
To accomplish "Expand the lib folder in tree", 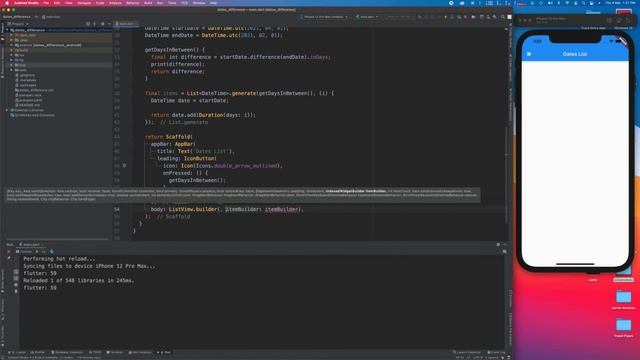I will point(12,60).
